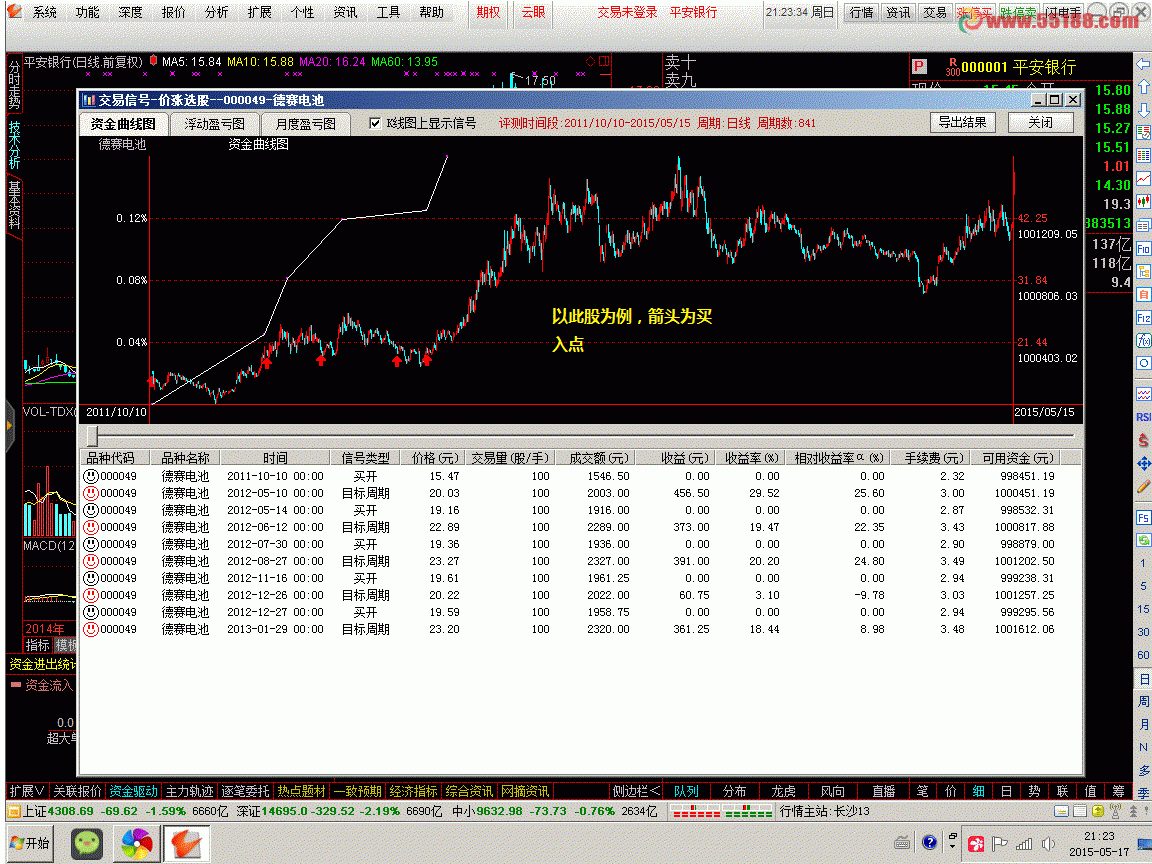1152x864 pixels.
Task: Open the wavy lines indicator icon
Action: click(1143, 395)
